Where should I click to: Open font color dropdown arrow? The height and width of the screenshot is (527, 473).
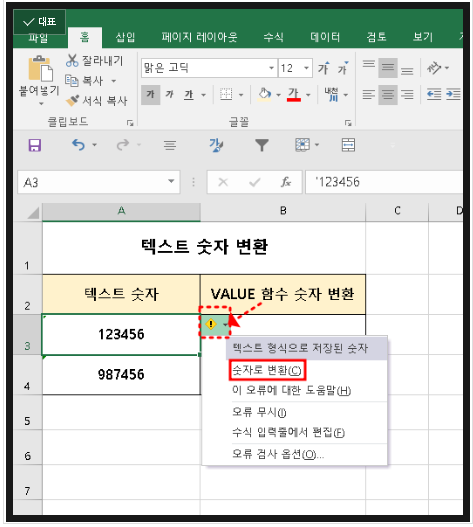click(308, 95)
